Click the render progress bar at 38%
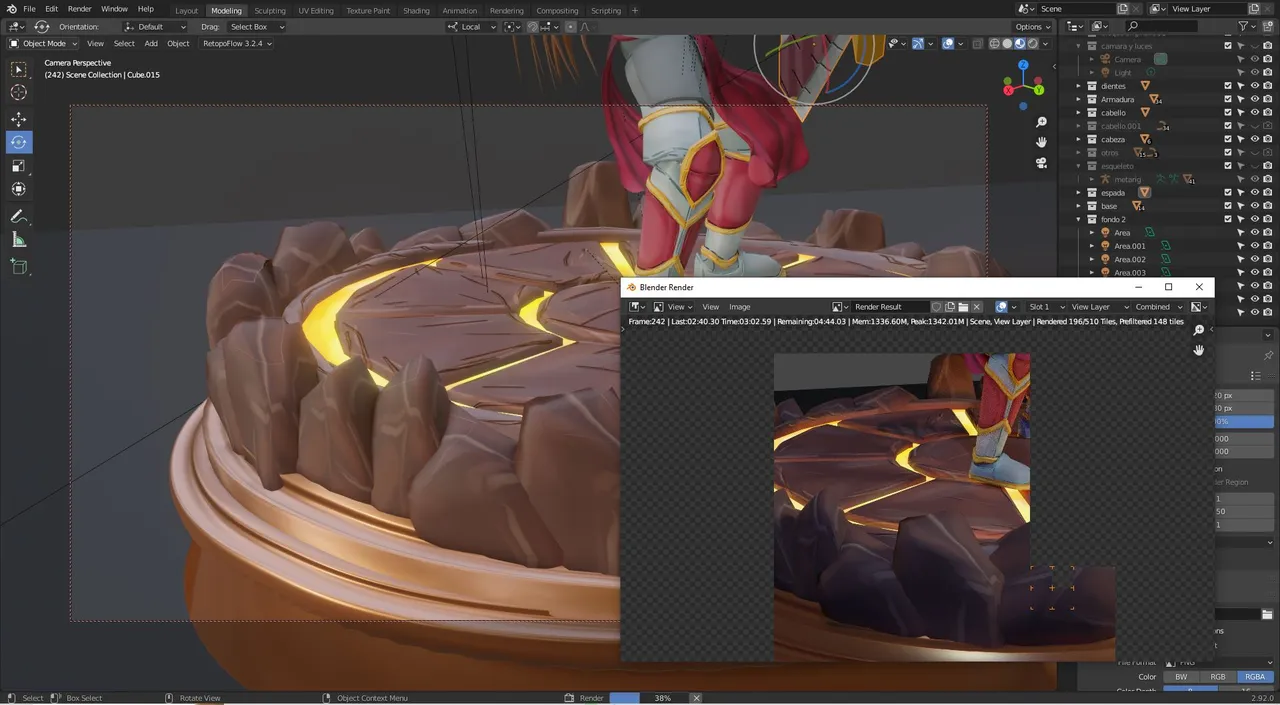The image size is (1280, 705). pos(648,698)
